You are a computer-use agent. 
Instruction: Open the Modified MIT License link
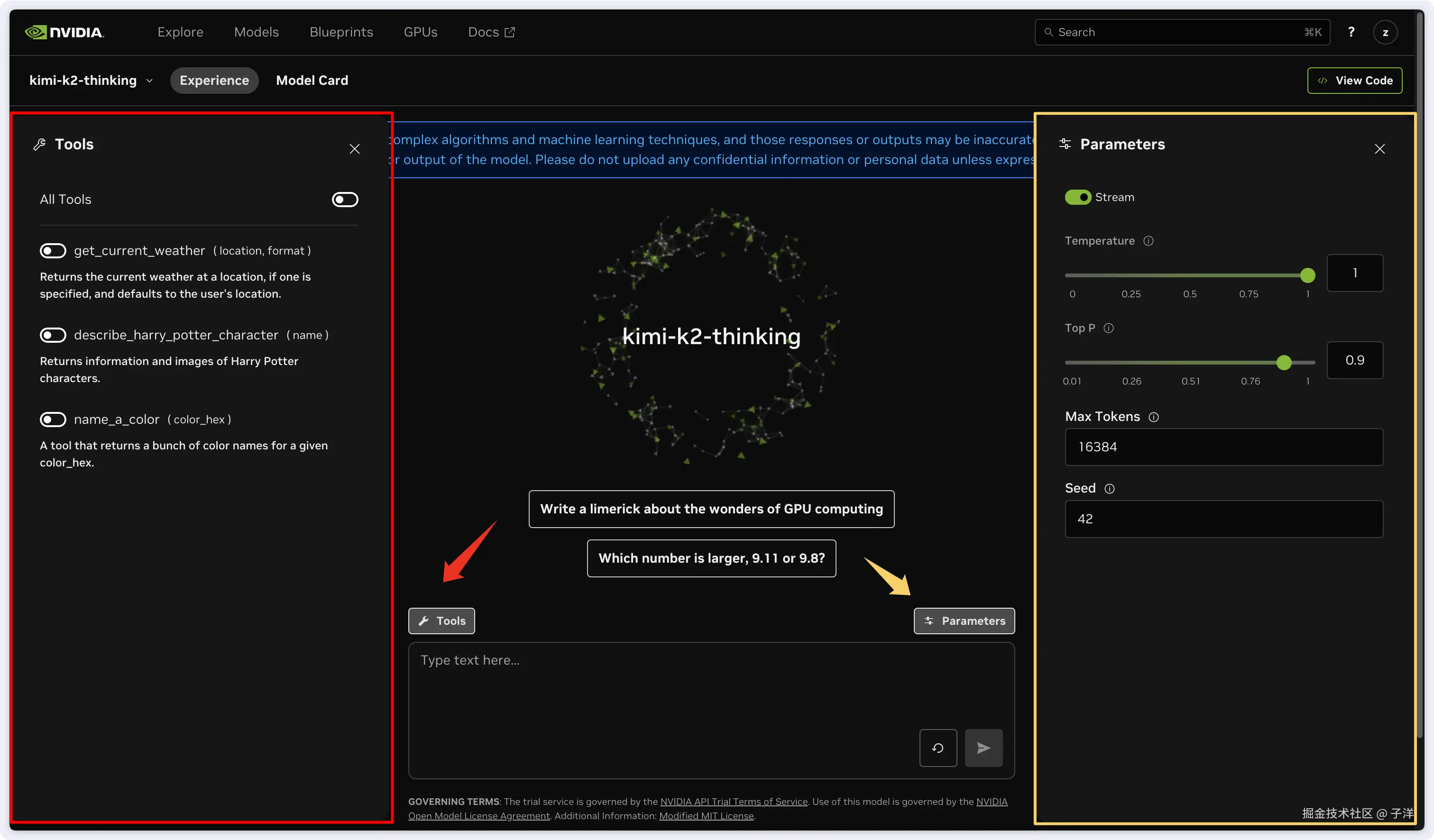point(706,816)
